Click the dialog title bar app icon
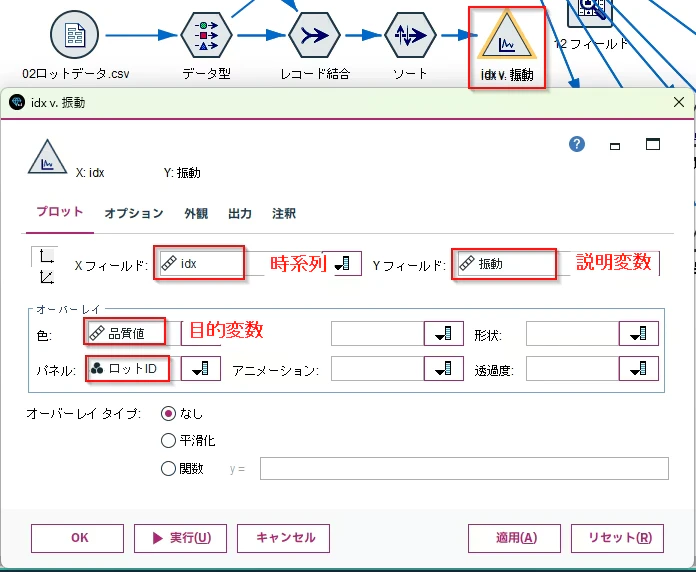This screenshot has width=696, height=572. click(x=17, y=103)
